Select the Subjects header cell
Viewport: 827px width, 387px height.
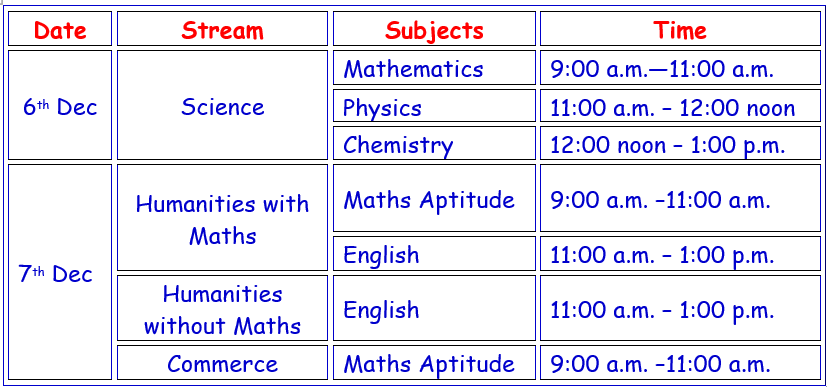click(434, 28)
